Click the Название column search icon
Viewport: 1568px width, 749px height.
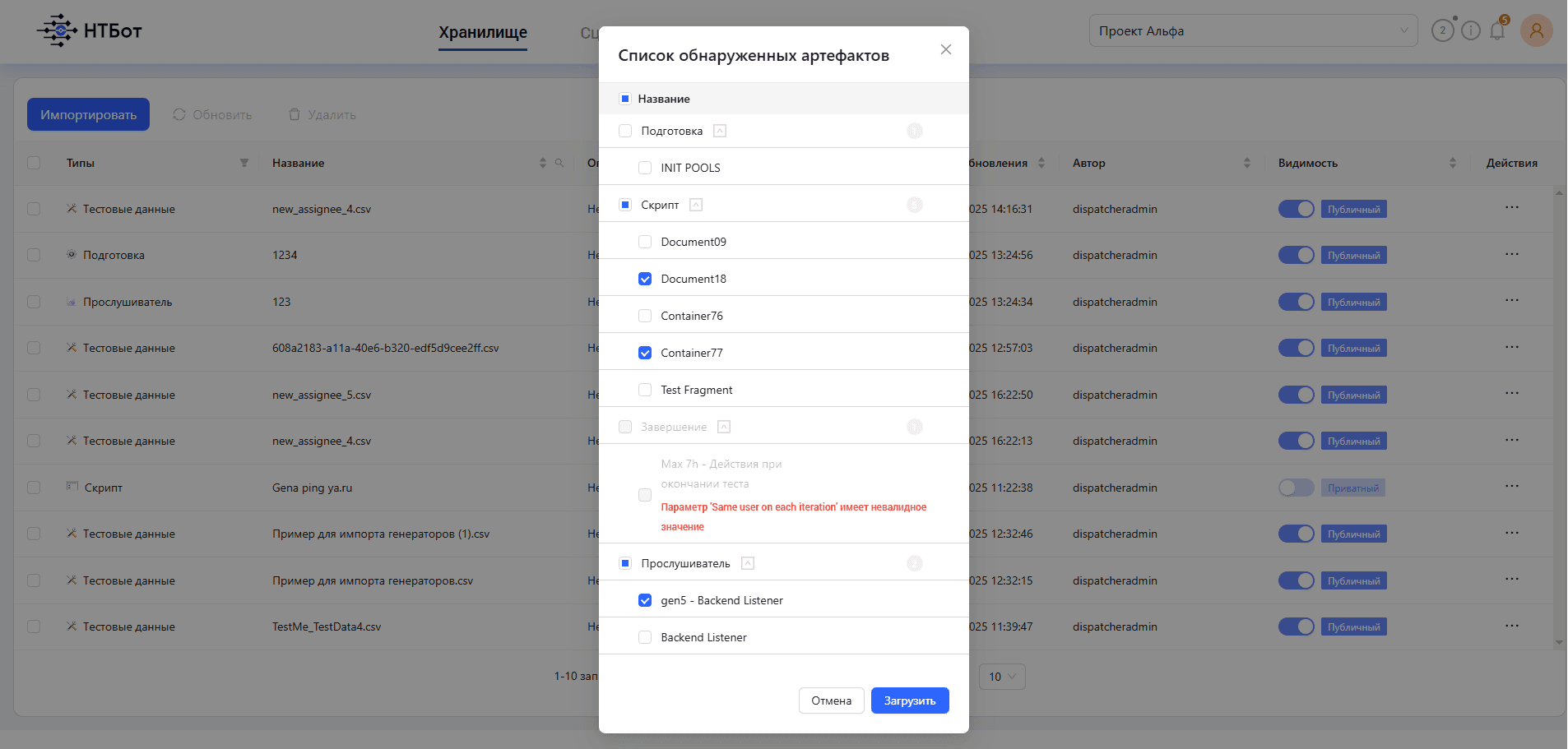(559, 163)
